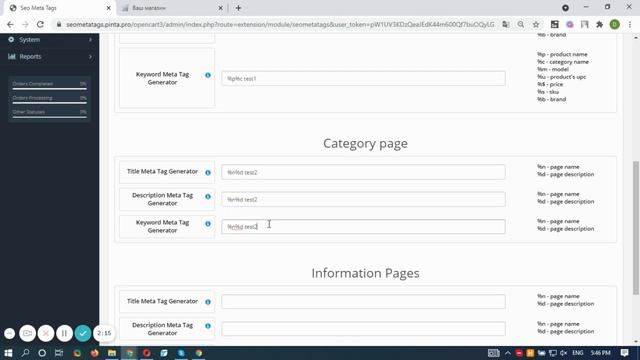Click the Information Pages Description Meta Tag field
640x360 pixels.
point(363,329)
